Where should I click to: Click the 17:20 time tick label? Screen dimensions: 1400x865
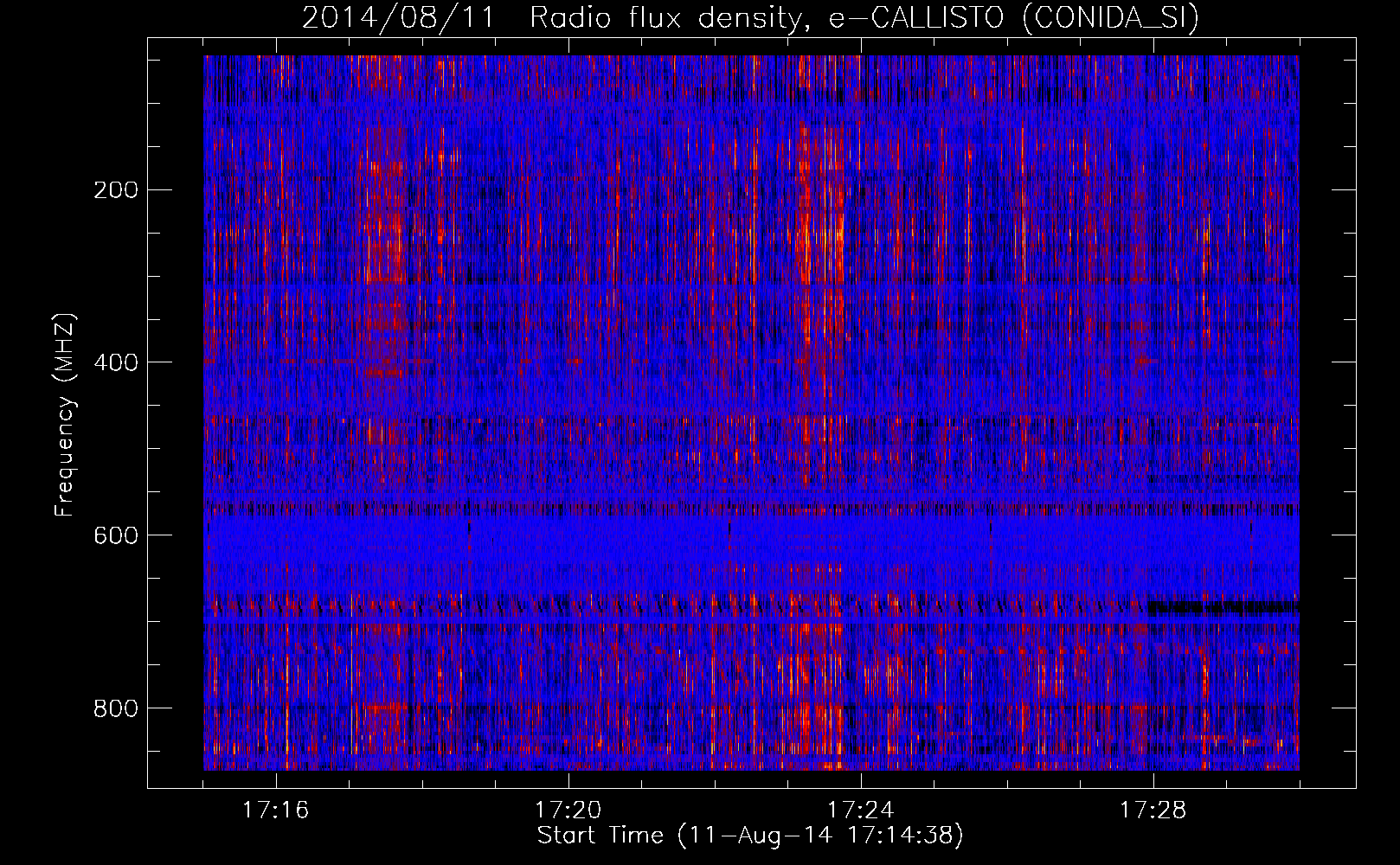[568, 811]
